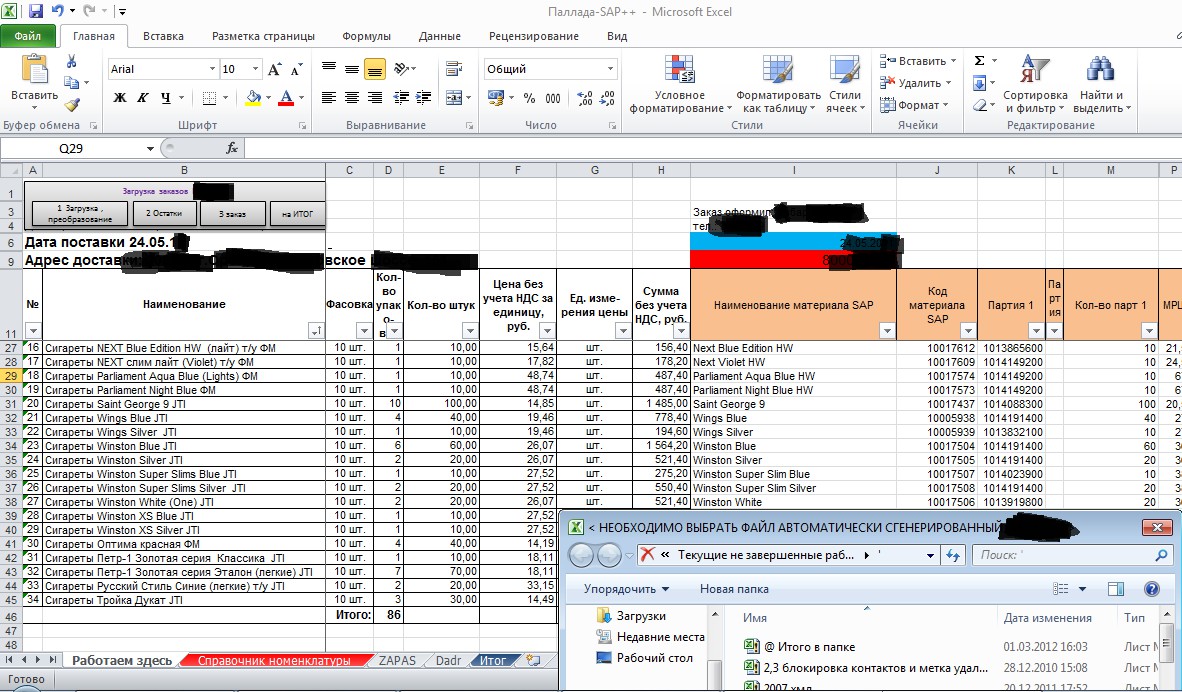This screenshot has height=692, width=1182.
Task: Open Сортировка и фильтр menu
Action: click(x=1035, y=84)
